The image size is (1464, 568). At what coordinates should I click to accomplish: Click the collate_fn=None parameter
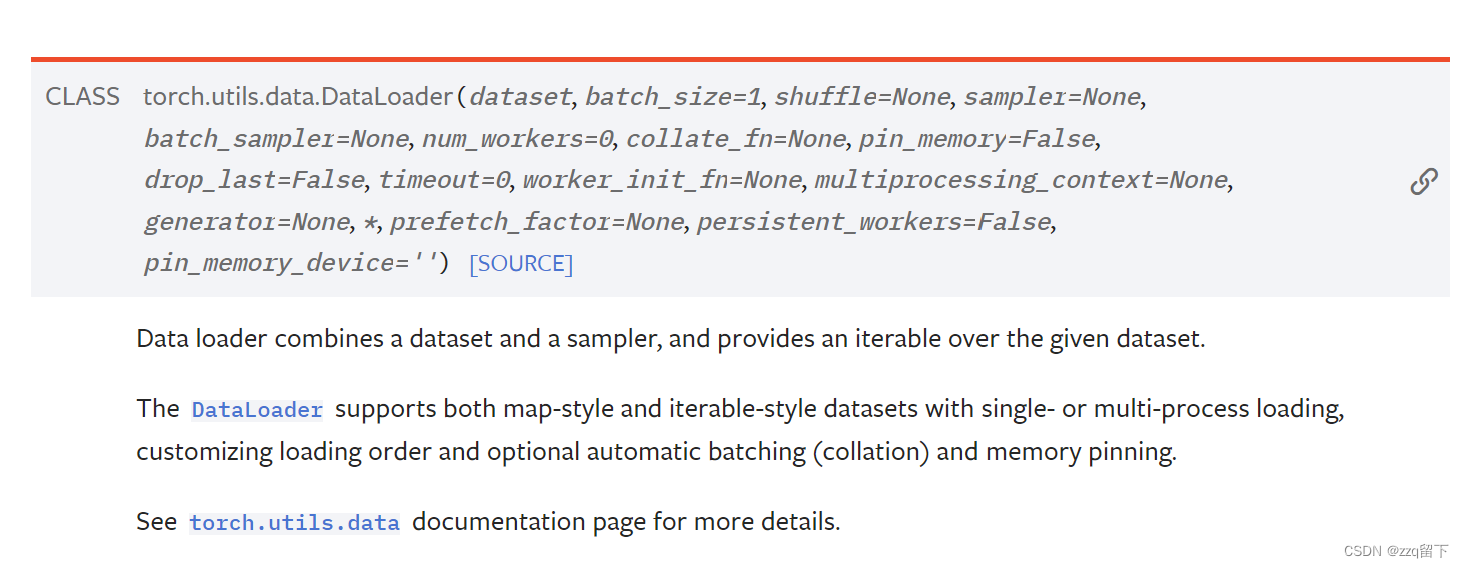pyautogui.click(x=736, y=139)
